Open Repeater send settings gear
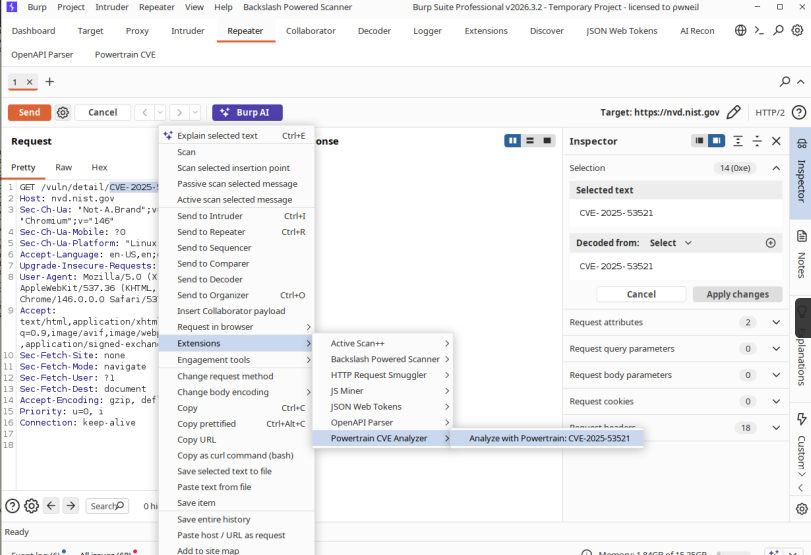 coord(63,112)
